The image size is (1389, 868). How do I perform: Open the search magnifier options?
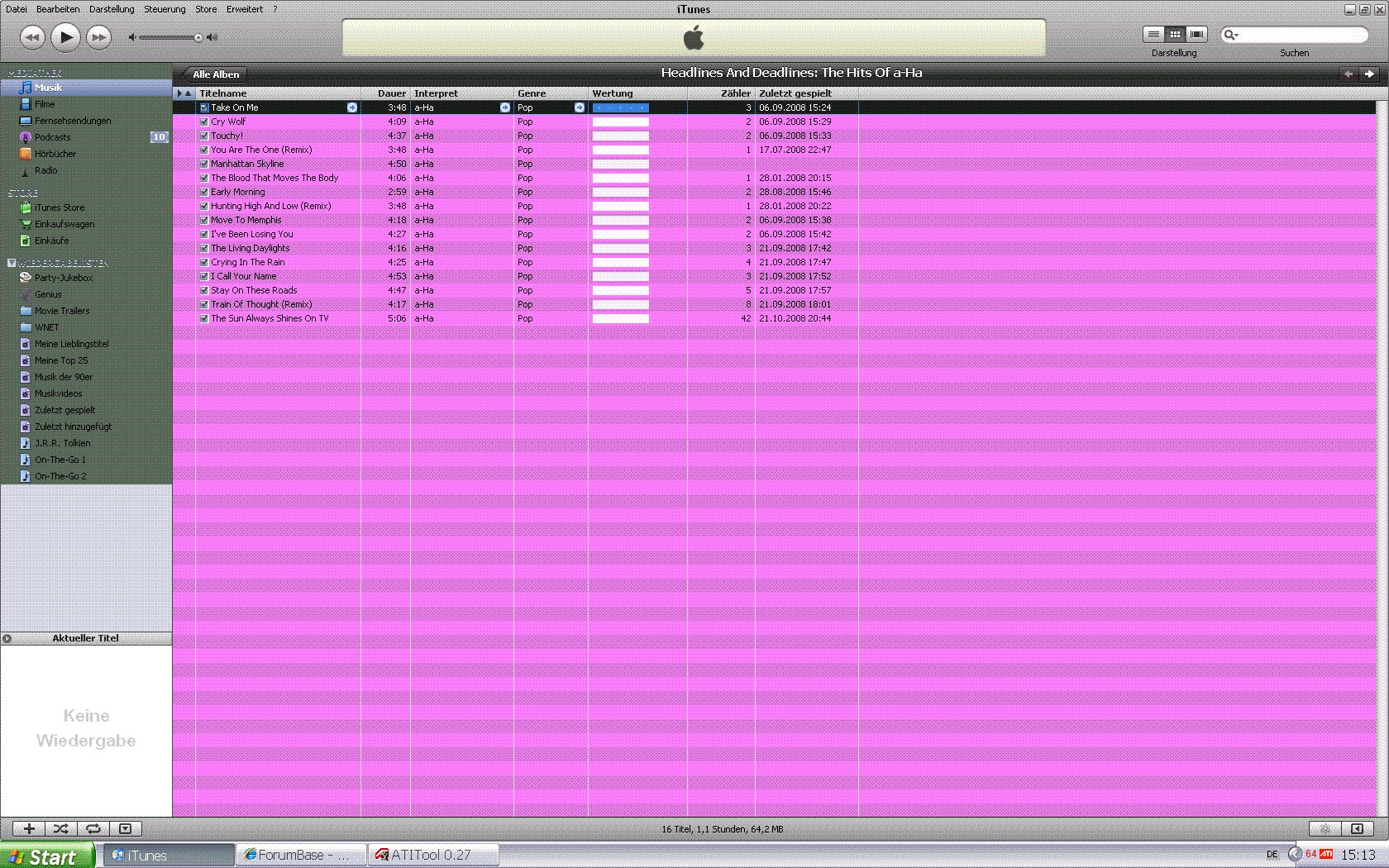[1231, 35]
